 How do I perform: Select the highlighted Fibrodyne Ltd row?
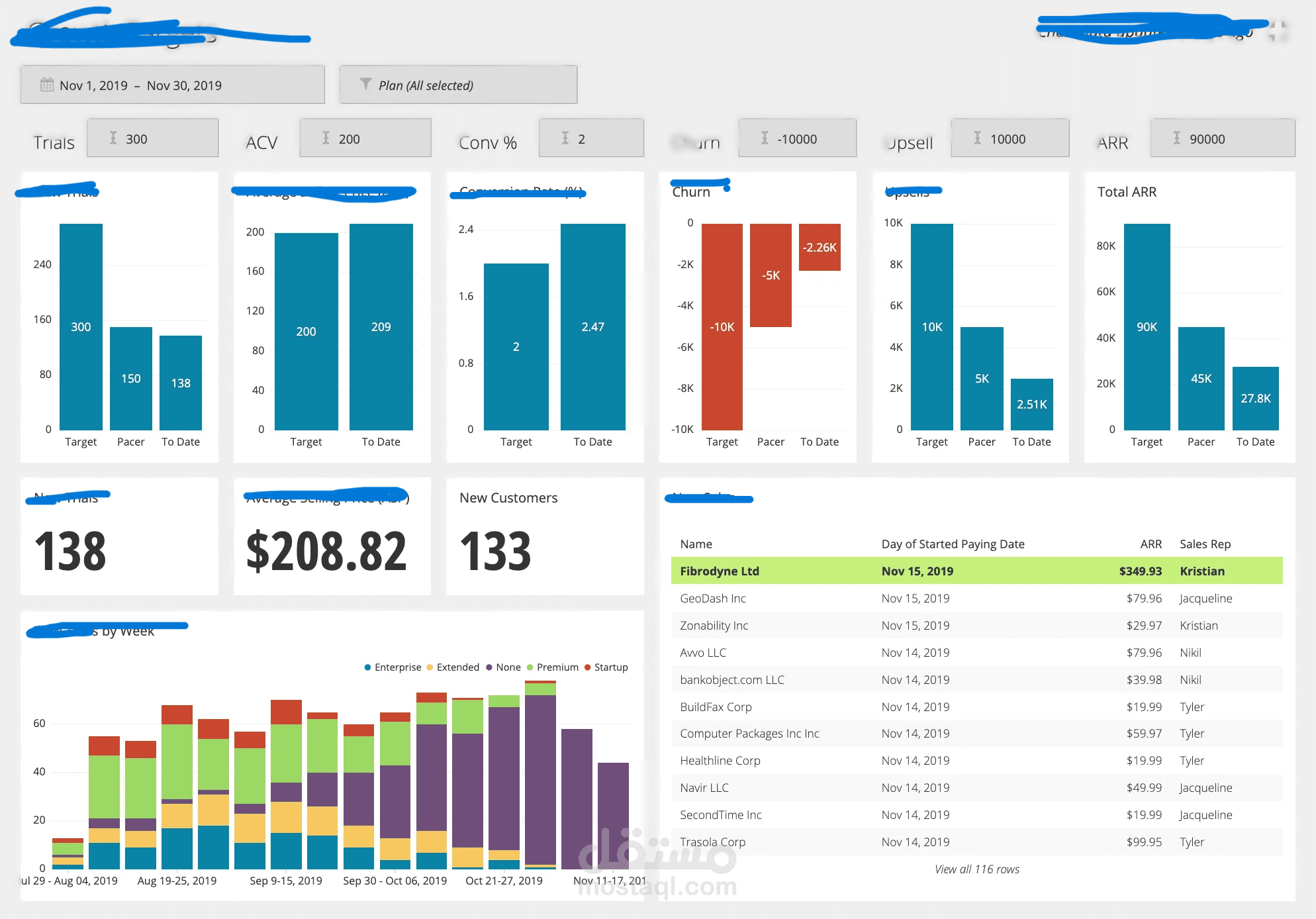977,571
